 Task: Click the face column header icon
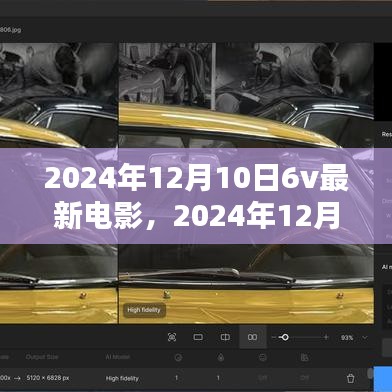(263, 358)
